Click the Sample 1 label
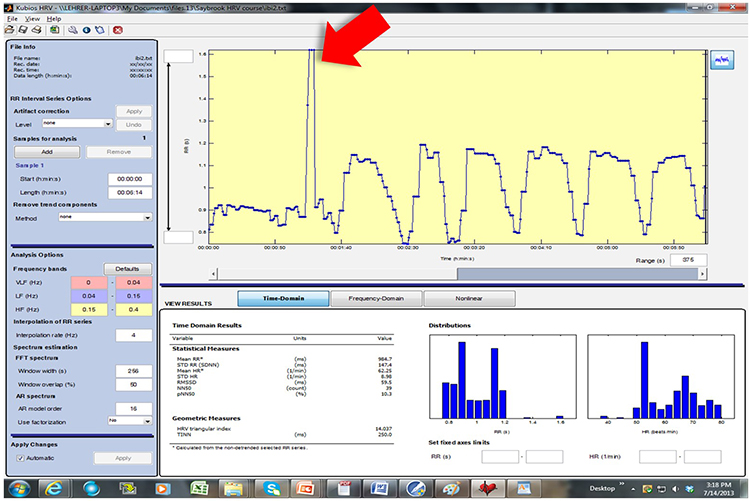 click(x=30, y=165)
